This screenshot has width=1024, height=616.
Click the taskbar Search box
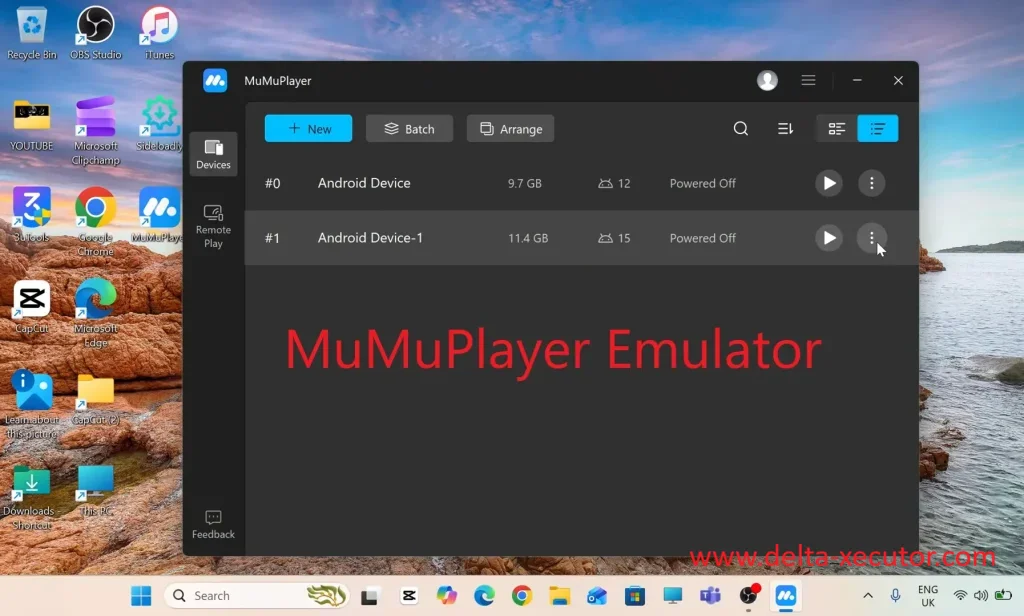point(256,596)
